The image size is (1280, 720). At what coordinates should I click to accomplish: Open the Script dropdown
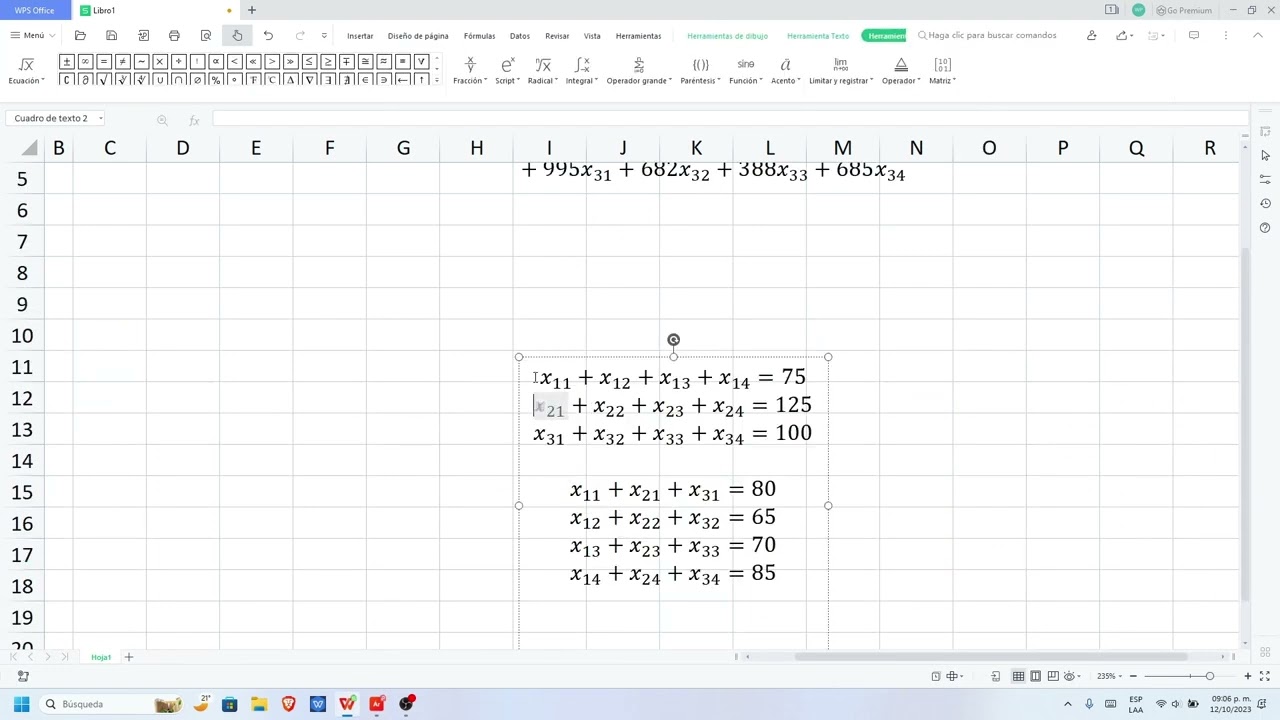coord(507,71)
